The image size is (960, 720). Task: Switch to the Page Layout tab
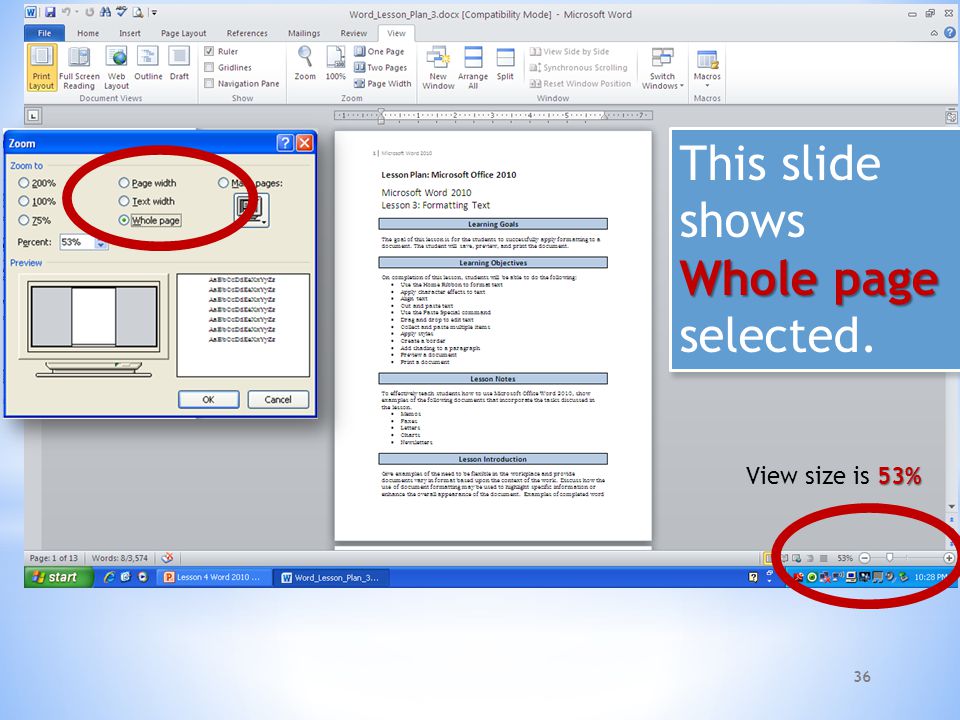pyautogui.click(x=184, y=33)
